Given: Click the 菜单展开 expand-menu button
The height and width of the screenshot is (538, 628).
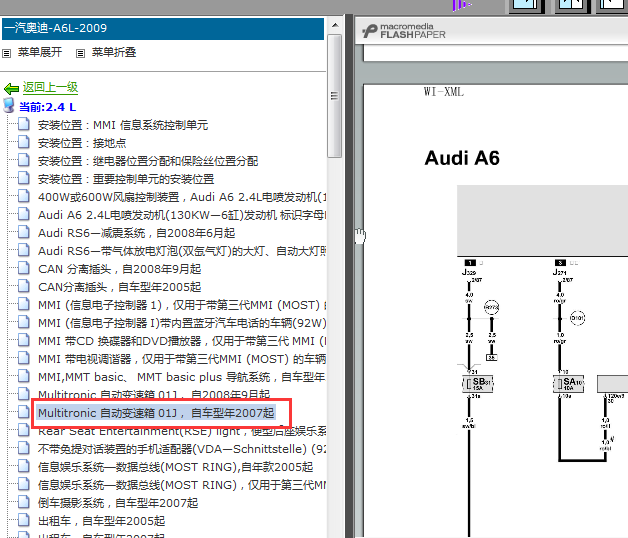Looking at the screenshot, I should click(x=32, y=52).
